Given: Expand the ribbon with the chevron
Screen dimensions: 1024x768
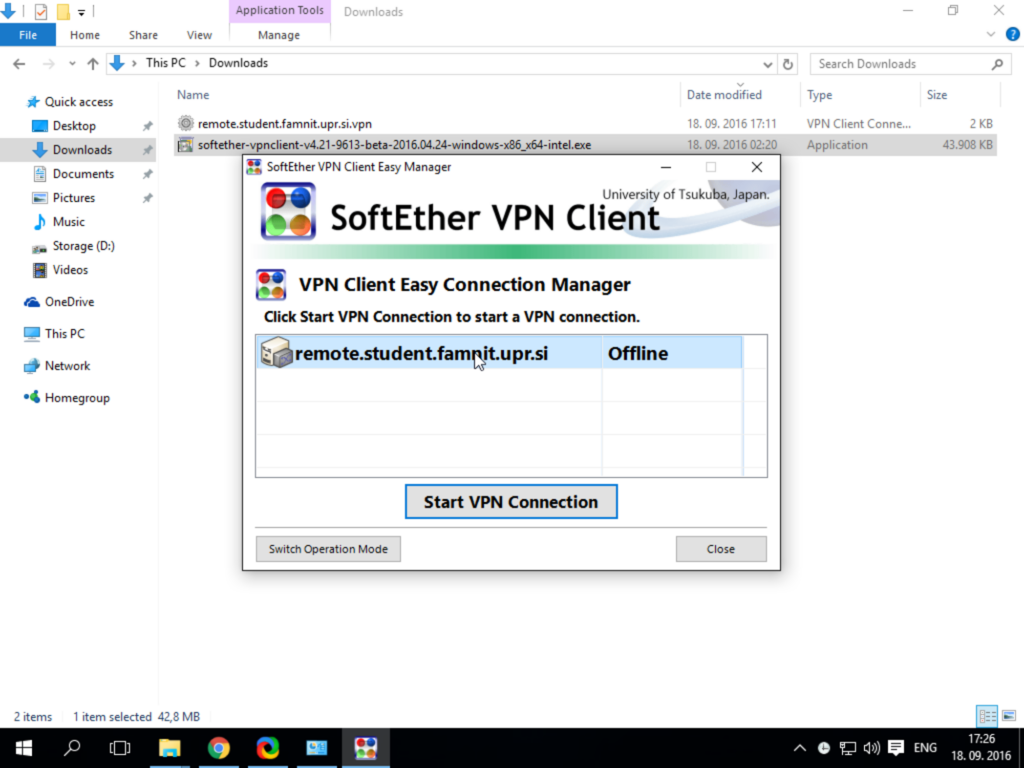Looking at the screenshot, I should tap(991, 34).
